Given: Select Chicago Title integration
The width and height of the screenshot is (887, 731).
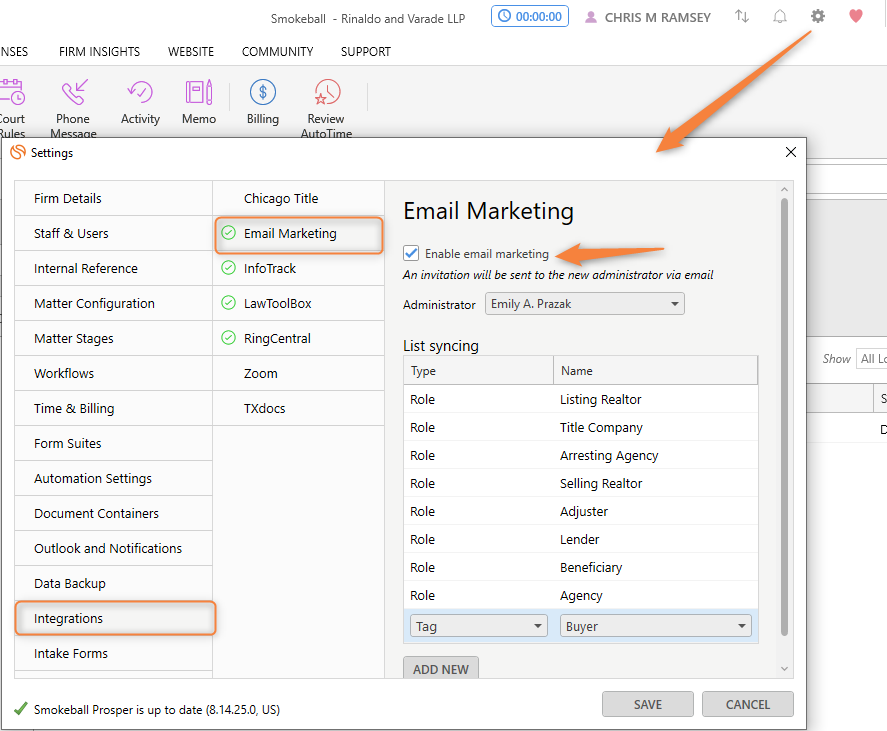Looking at the screenshot, I should 299,199.
